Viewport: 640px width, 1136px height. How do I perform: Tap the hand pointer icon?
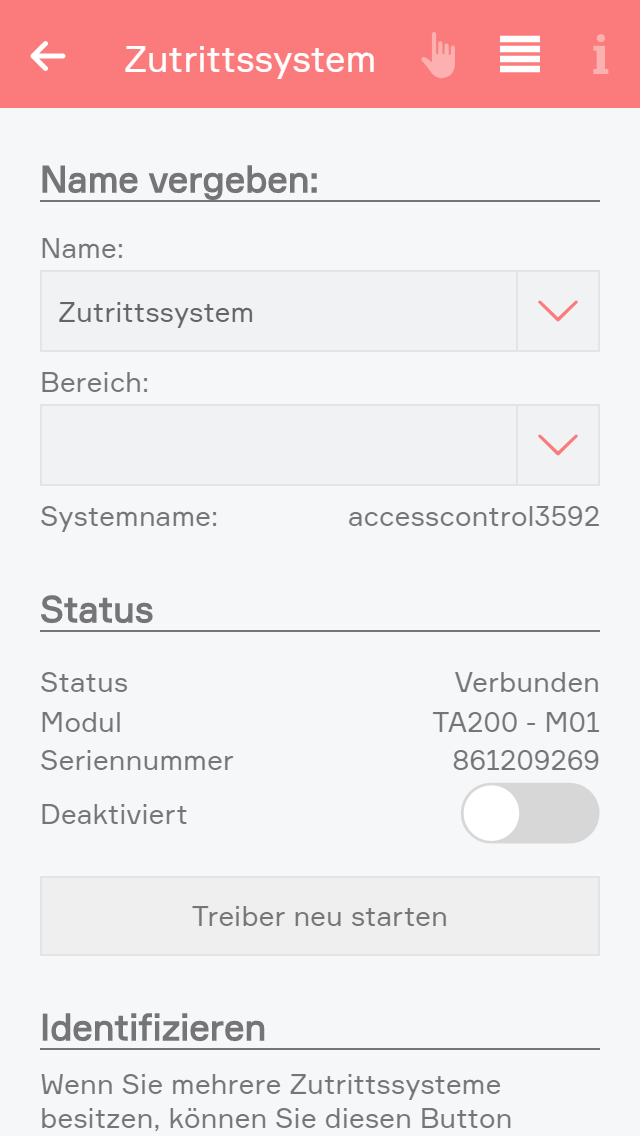point(438,56)
